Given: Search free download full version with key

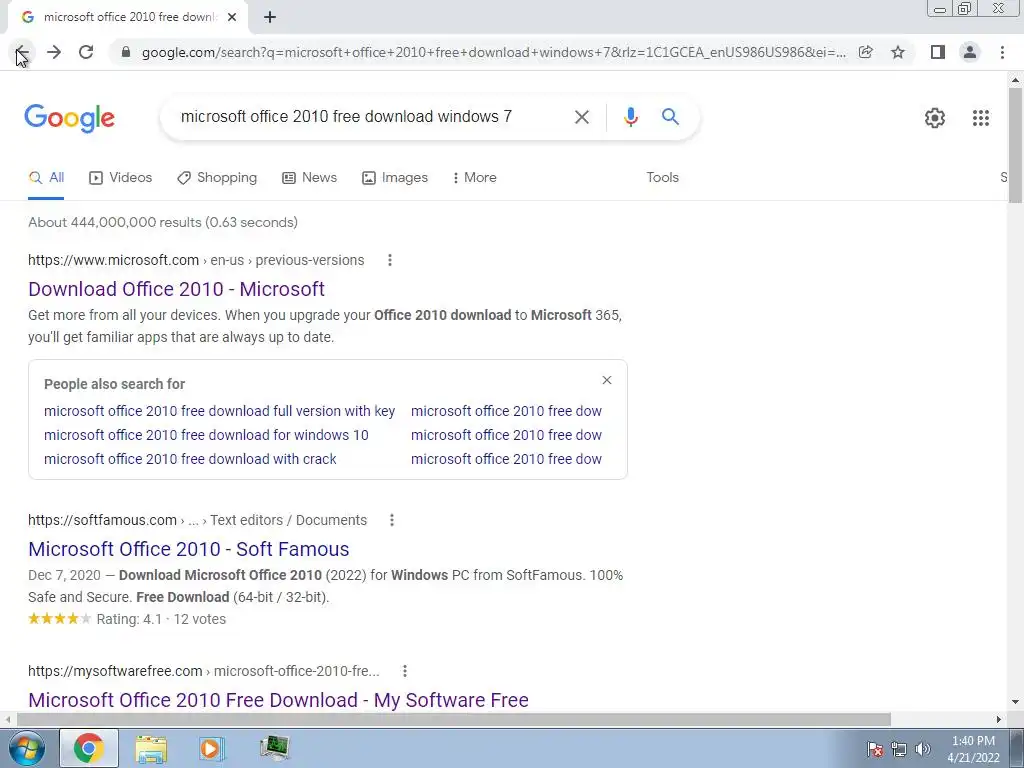Looking at the screenshot, I should click(219, 411).
